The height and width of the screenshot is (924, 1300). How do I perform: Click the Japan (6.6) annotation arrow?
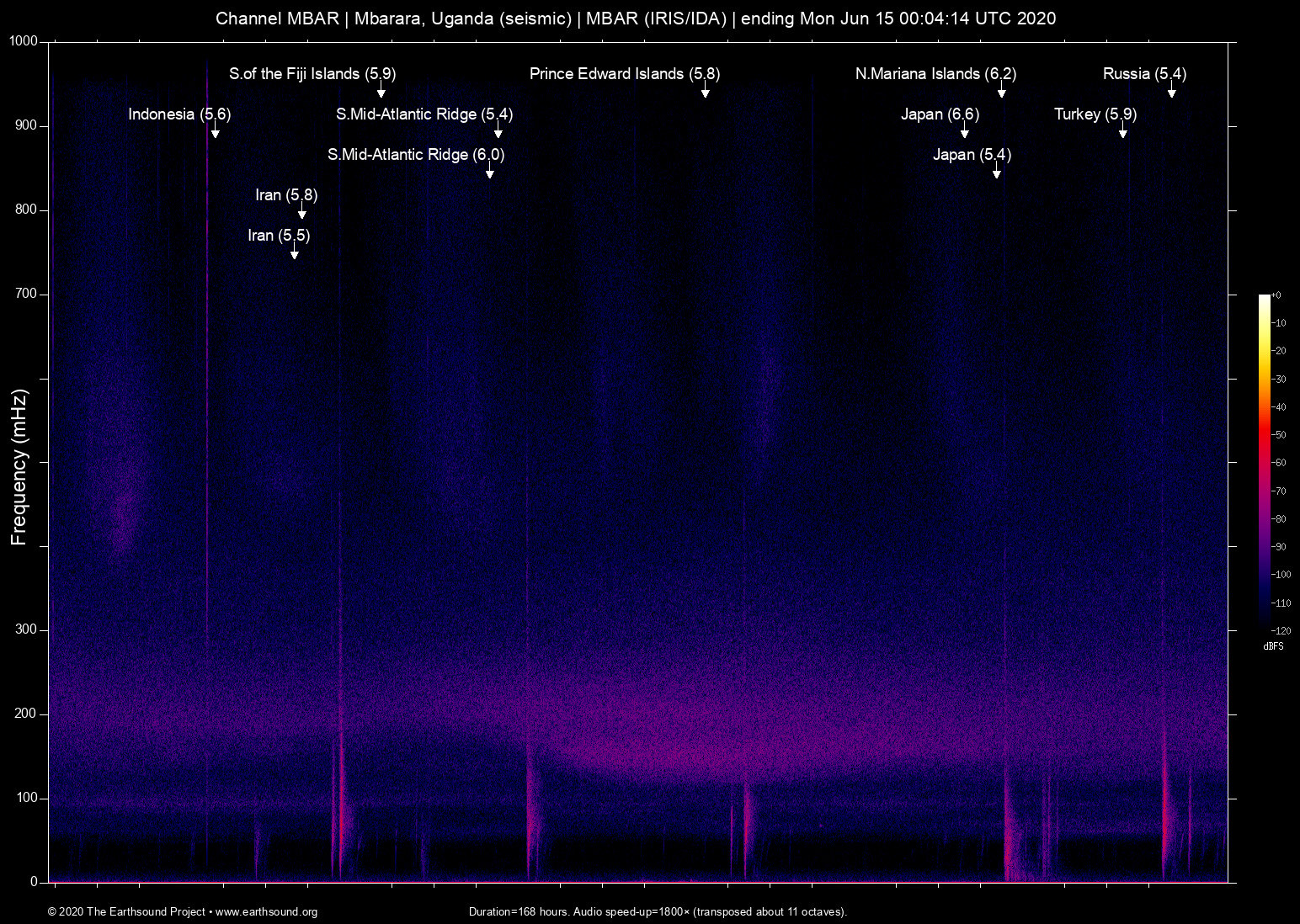(x=964, y=133)
